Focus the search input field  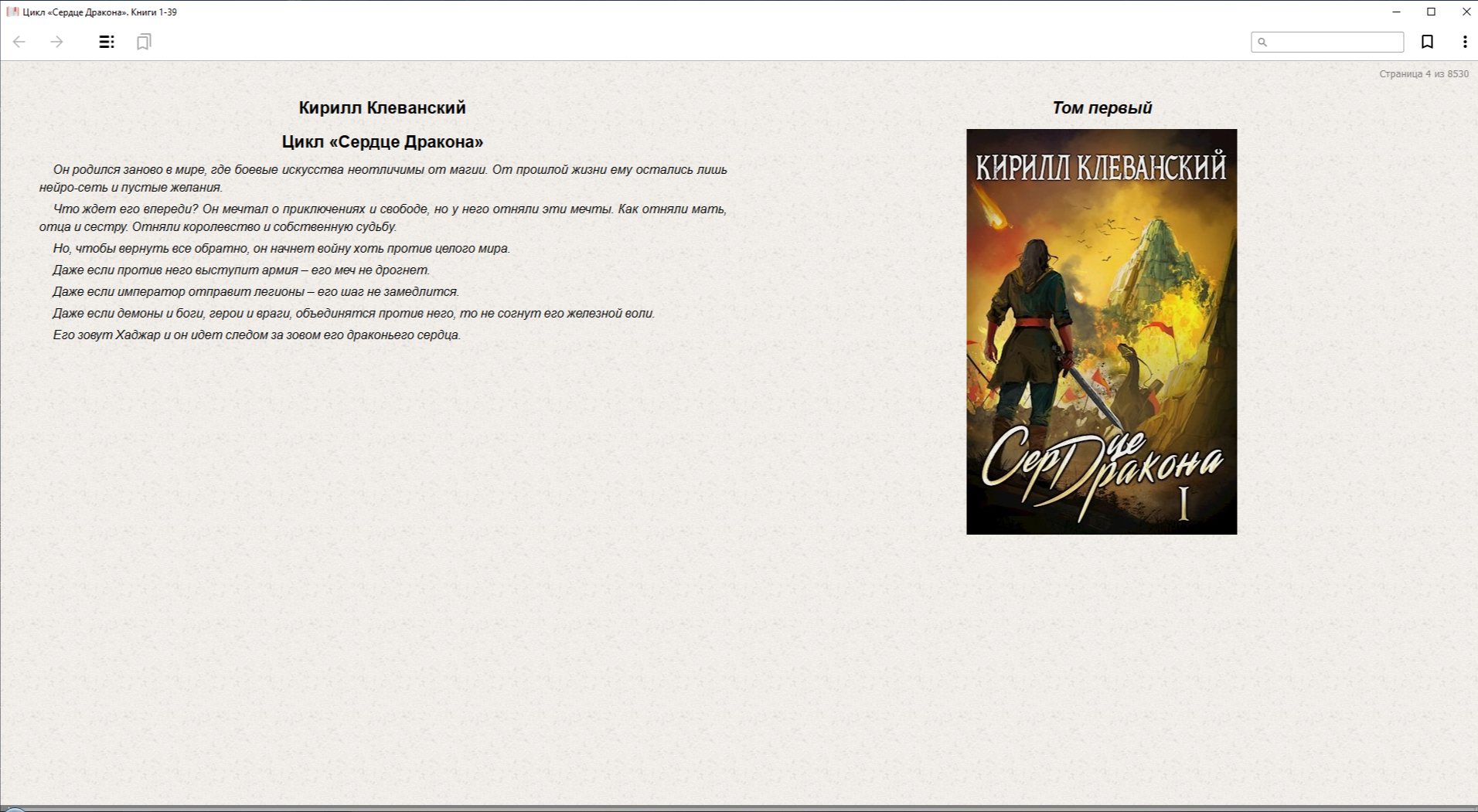[1335, 42]
